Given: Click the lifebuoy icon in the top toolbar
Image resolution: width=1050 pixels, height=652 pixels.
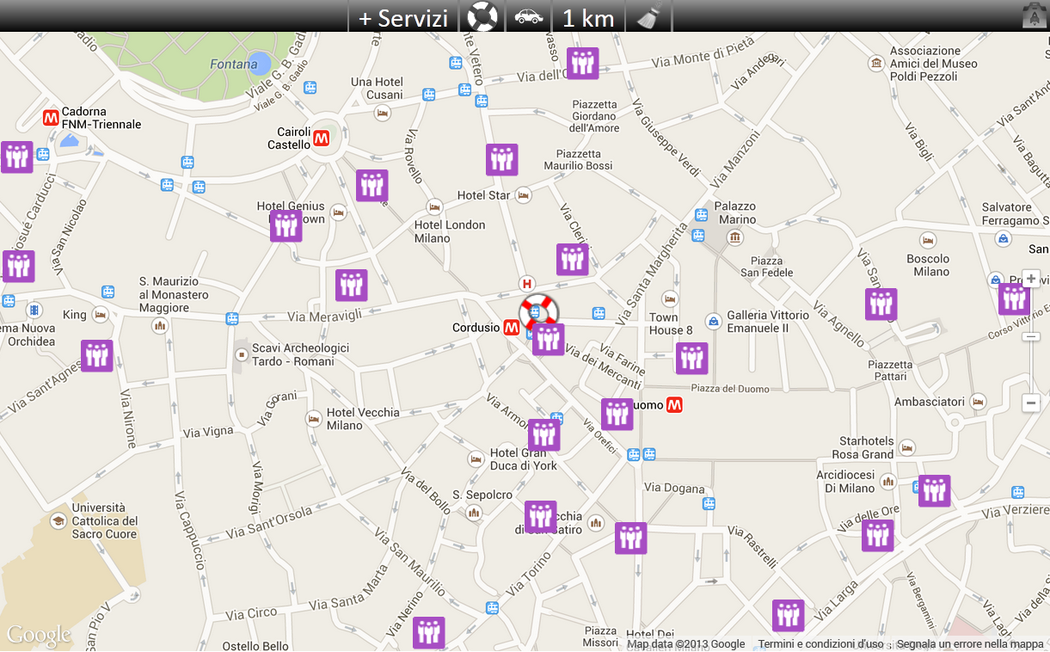Looking at the screenshot, I should [x=482, y=17].
